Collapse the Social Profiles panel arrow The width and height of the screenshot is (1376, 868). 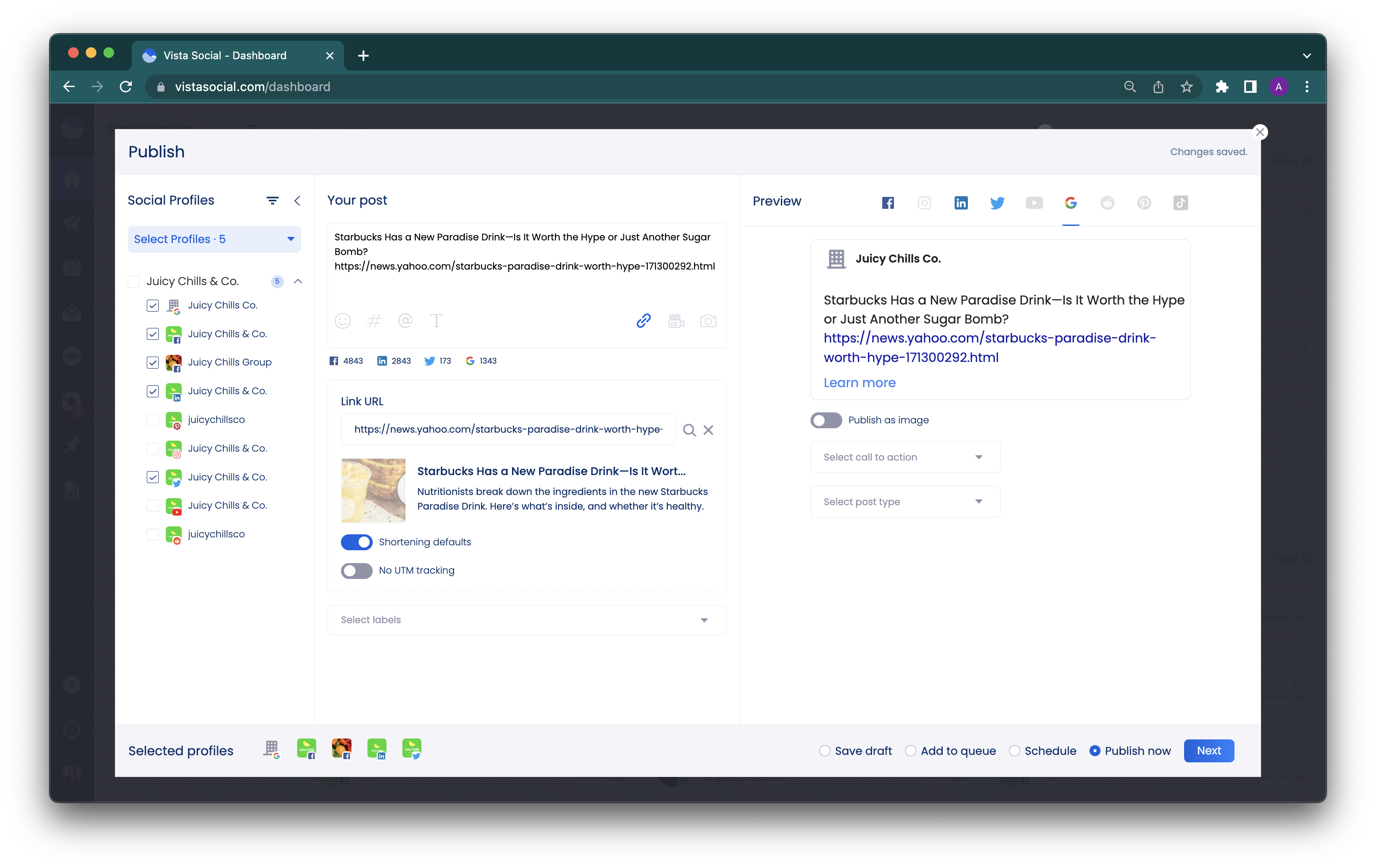point(297,201)
